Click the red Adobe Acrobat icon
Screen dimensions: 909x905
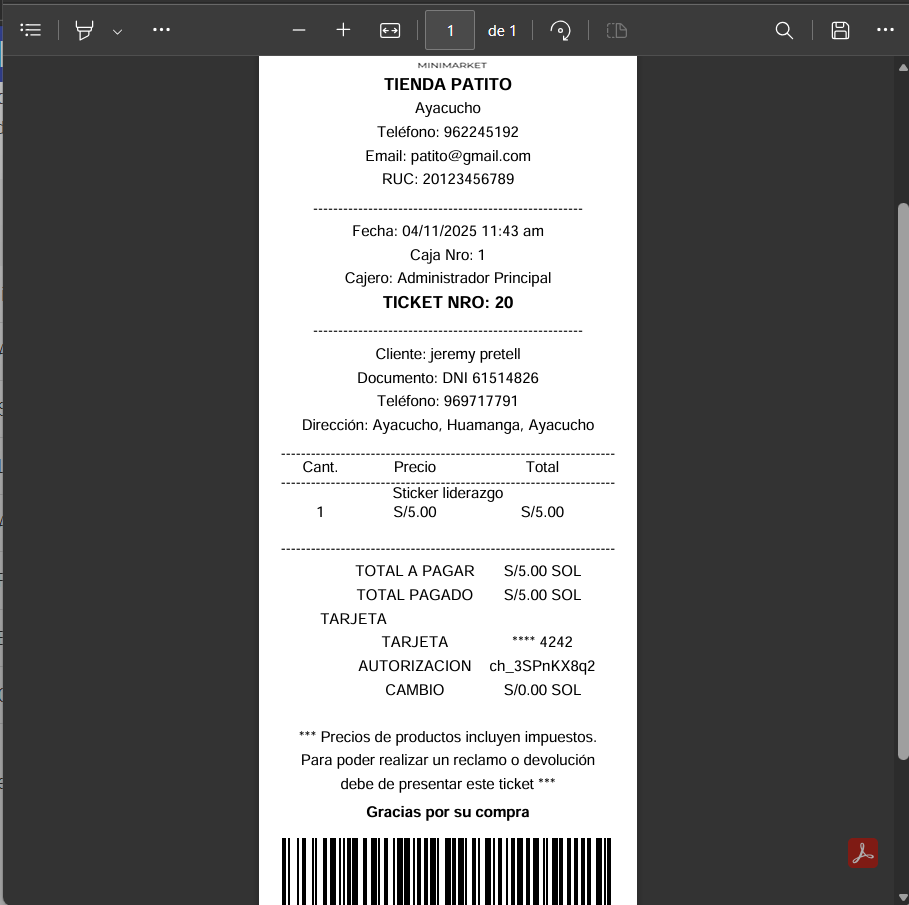(862, 853)
